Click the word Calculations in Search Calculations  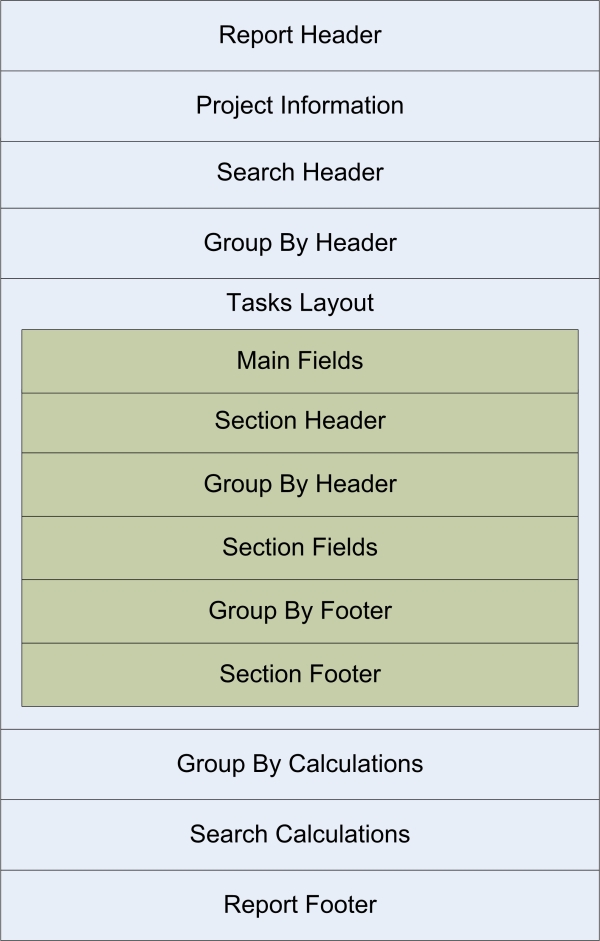coord(343,834)
